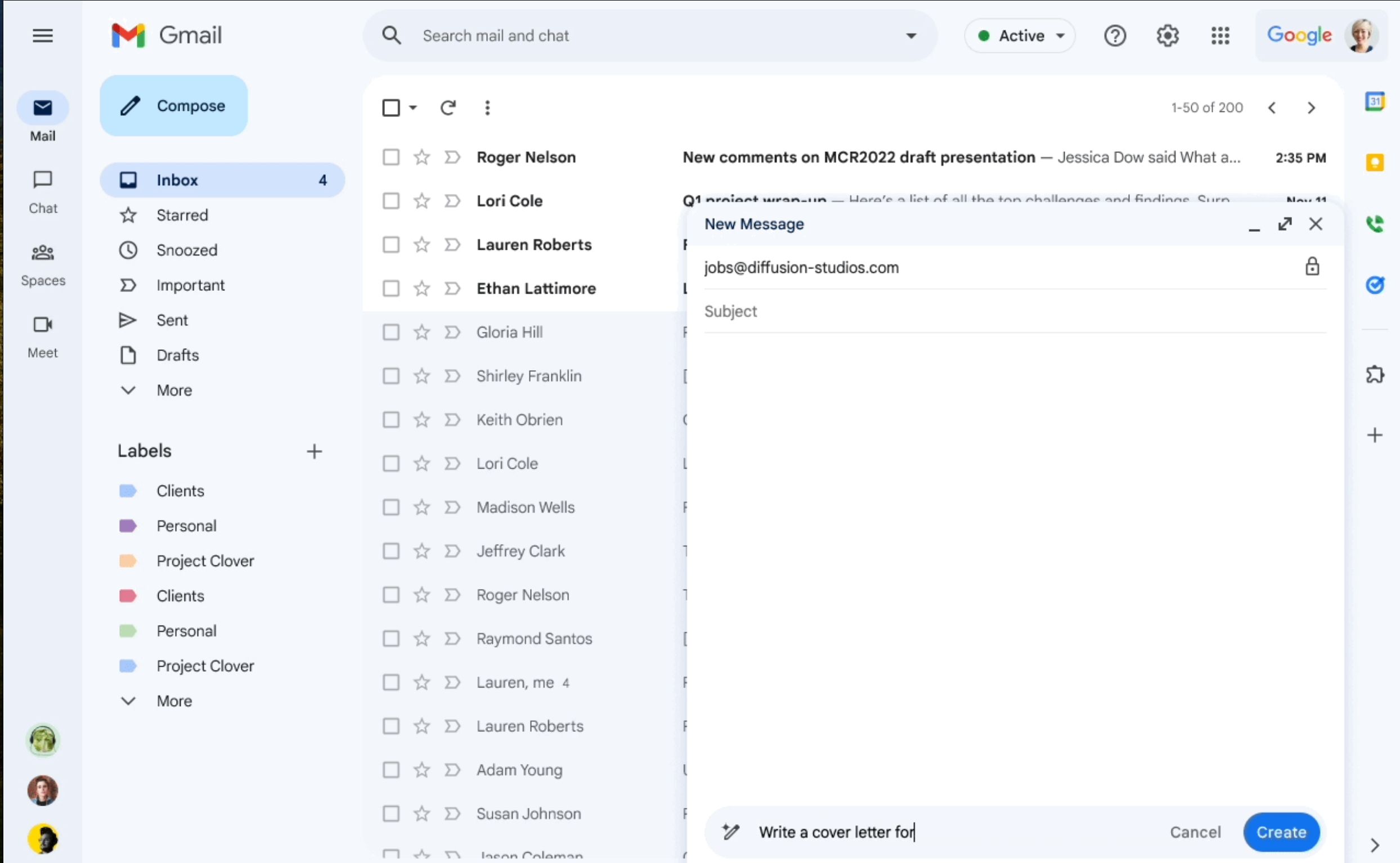Image resolution: width=1400 pixels, height=863 pixels.
Task: Open Google Keep side panel icon
Action: [x=1374, y=163]
